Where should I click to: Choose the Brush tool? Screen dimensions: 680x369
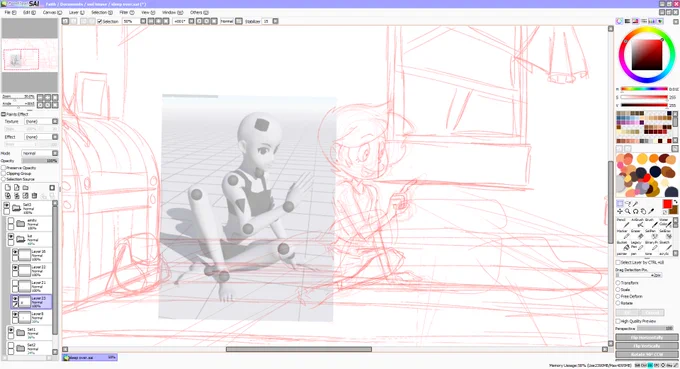coord(651,223)
